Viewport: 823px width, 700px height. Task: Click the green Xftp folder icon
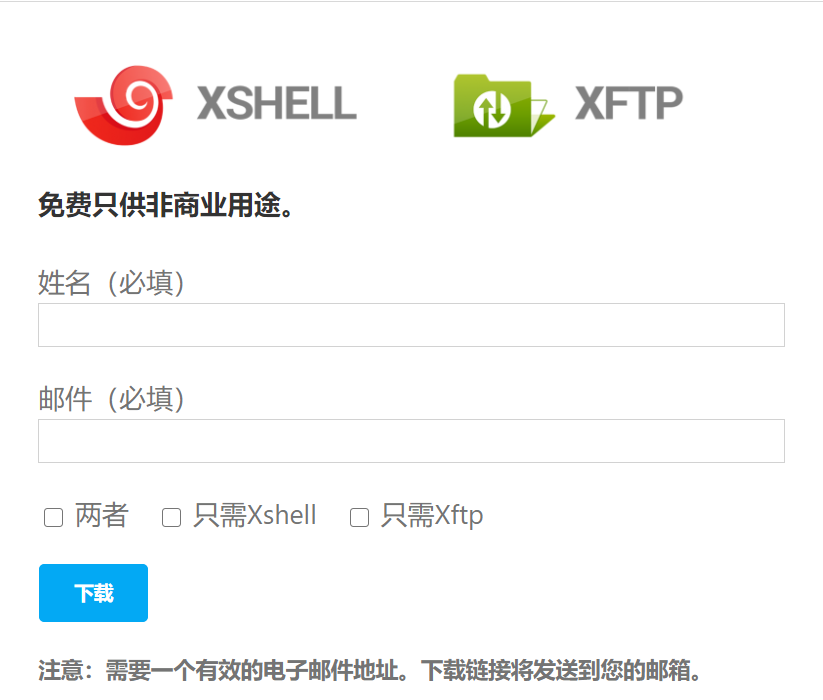coord(504,106)
